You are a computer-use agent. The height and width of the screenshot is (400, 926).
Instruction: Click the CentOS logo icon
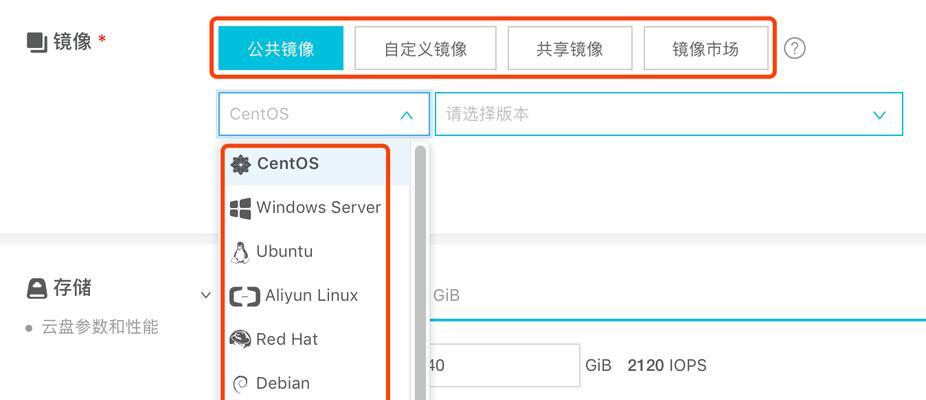click(x=240, y=164)
